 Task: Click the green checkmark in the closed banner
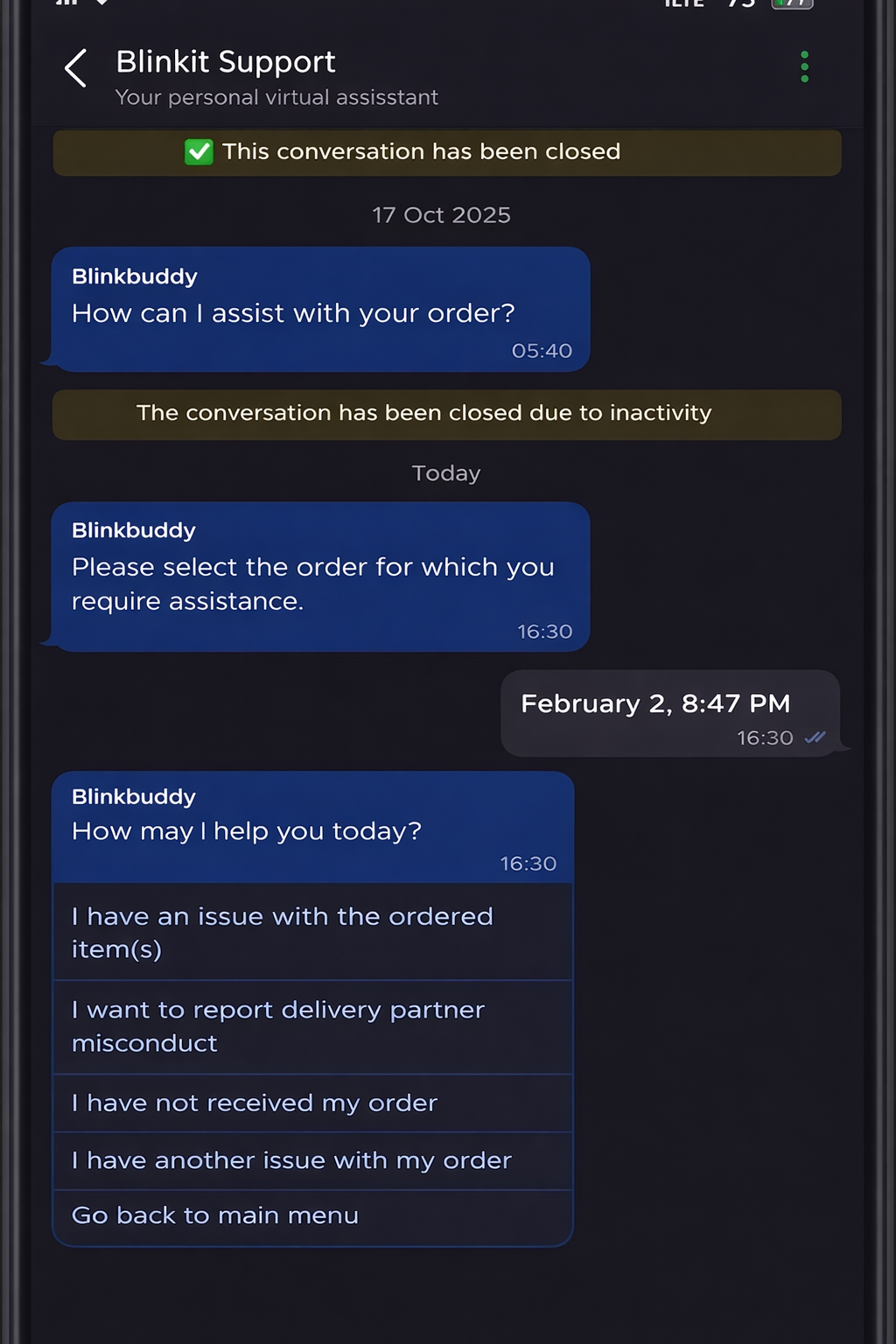click(199, 151)
